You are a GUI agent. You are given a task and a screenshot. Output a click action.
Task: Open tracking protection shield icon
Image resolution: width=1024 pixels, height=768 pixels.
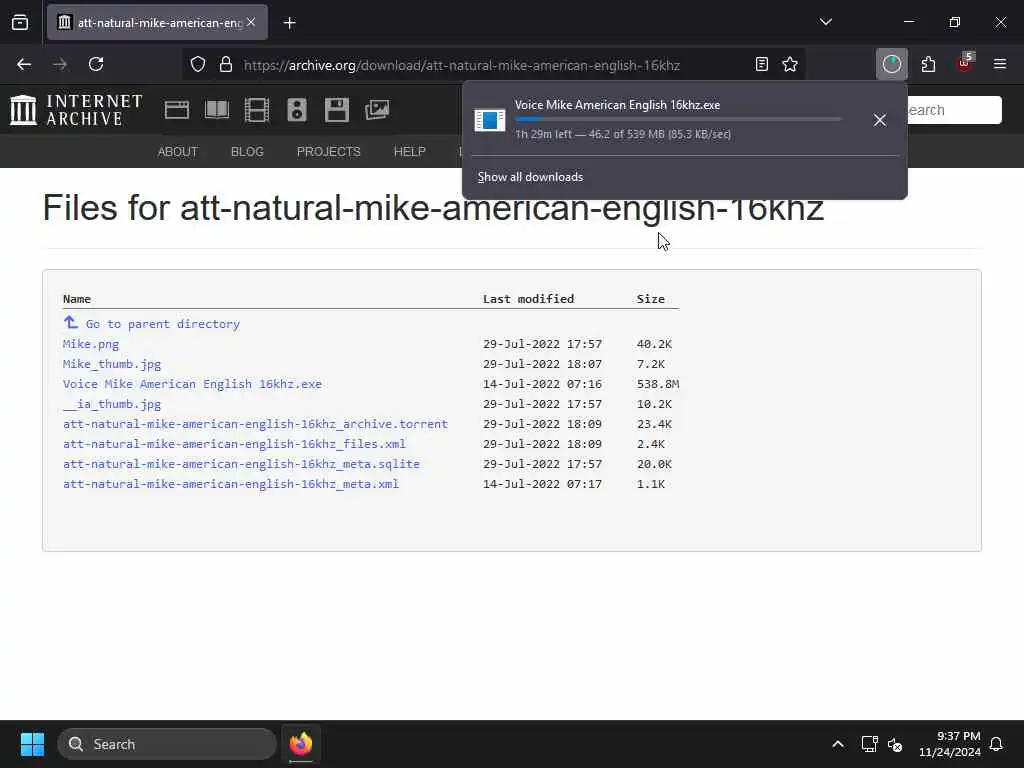tap(198, 64)
